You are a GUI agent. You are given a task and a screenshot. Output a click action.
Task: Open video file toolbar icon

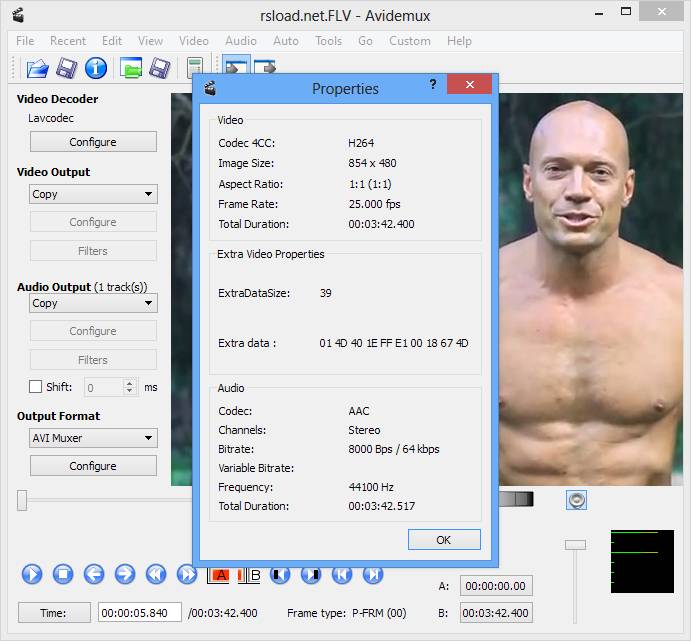[x=37, y=68]
